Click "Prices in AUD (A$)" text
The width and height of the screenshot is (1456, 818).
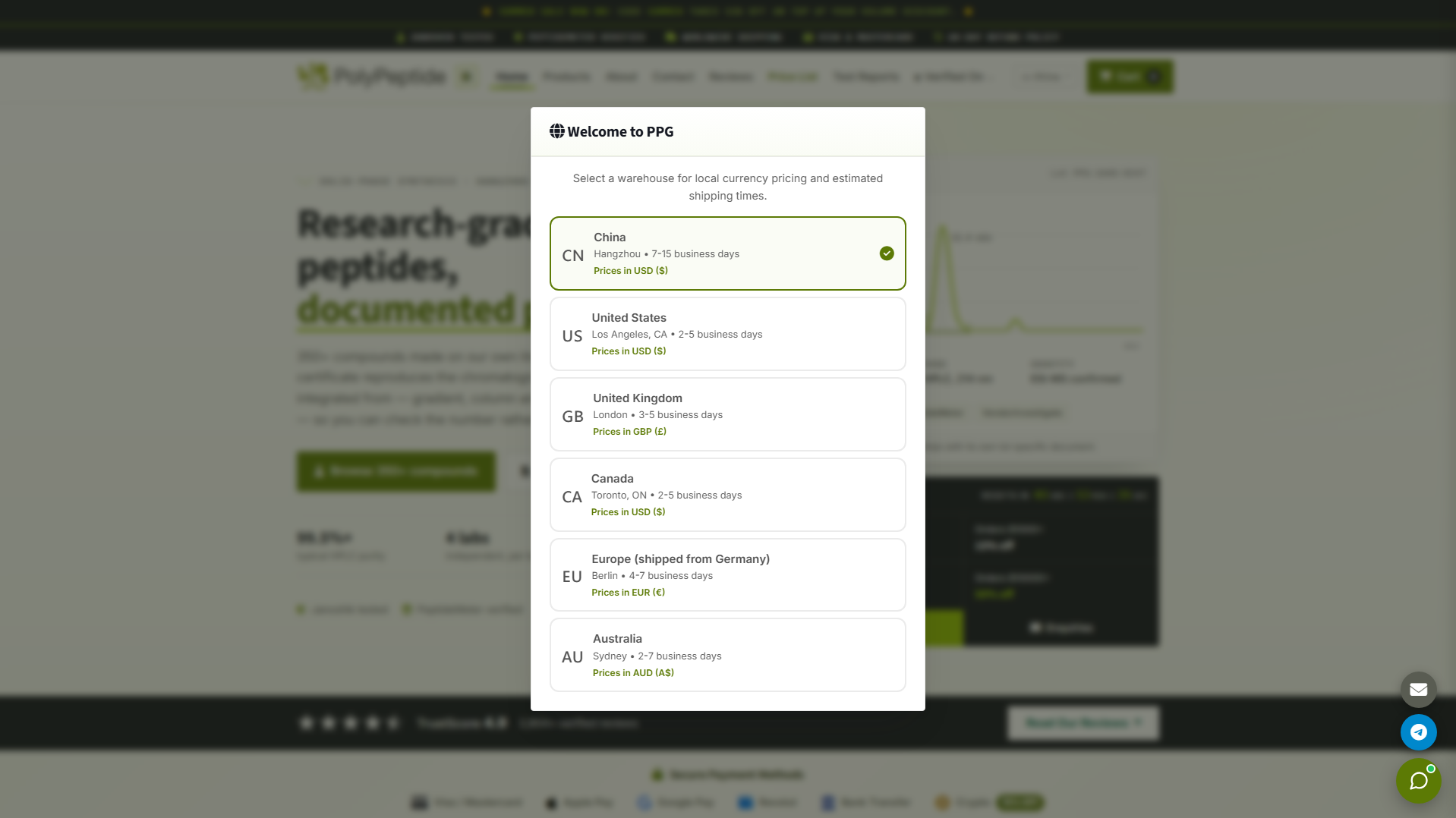tap(634, 673)
